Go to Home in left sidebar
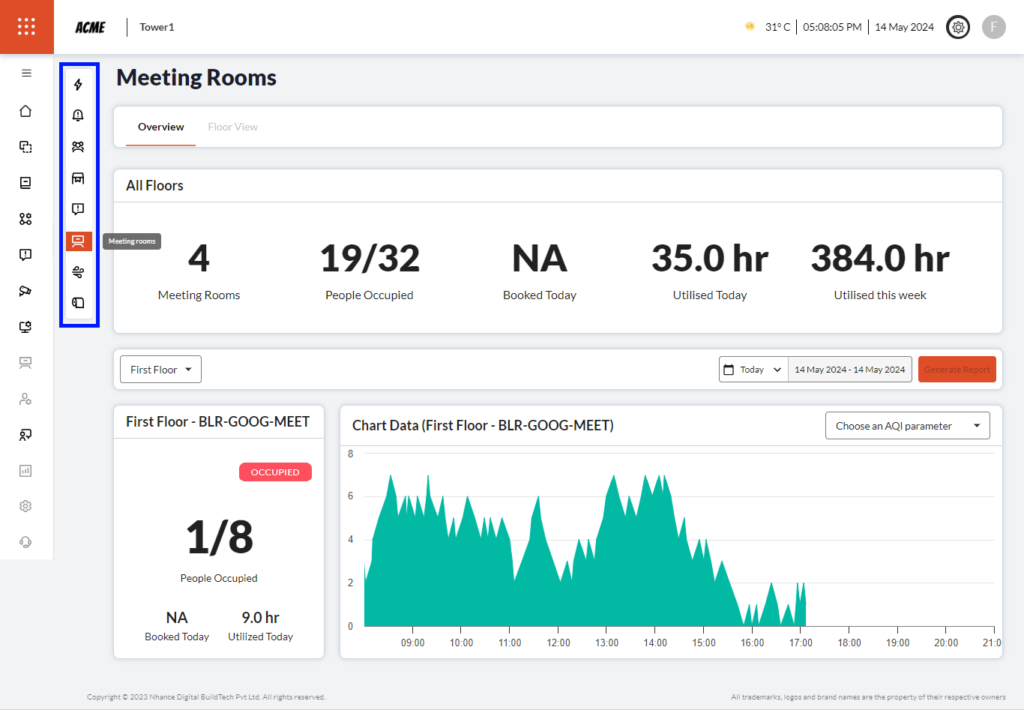Screen dimensions: 1024x710 (x=26, y=111)
